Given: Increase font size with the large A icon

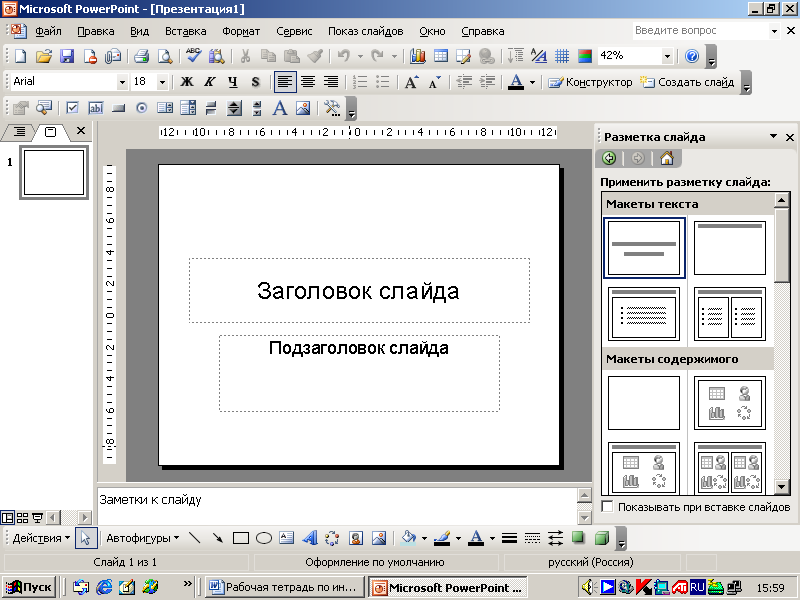Looking at the screenshot, I should coord(411,82).
